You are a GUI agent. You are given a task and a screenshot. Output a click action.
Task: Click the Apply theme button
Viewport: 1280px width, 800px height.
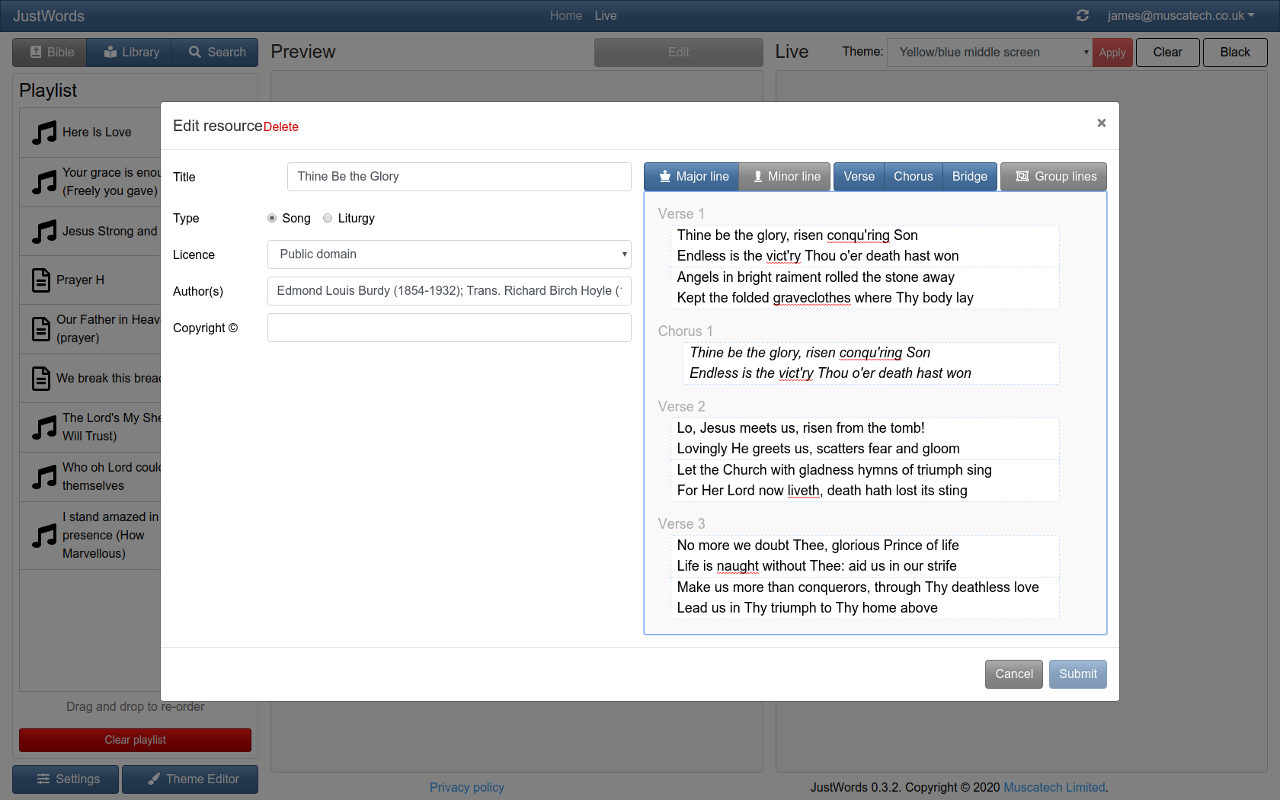pos(1112,52)
